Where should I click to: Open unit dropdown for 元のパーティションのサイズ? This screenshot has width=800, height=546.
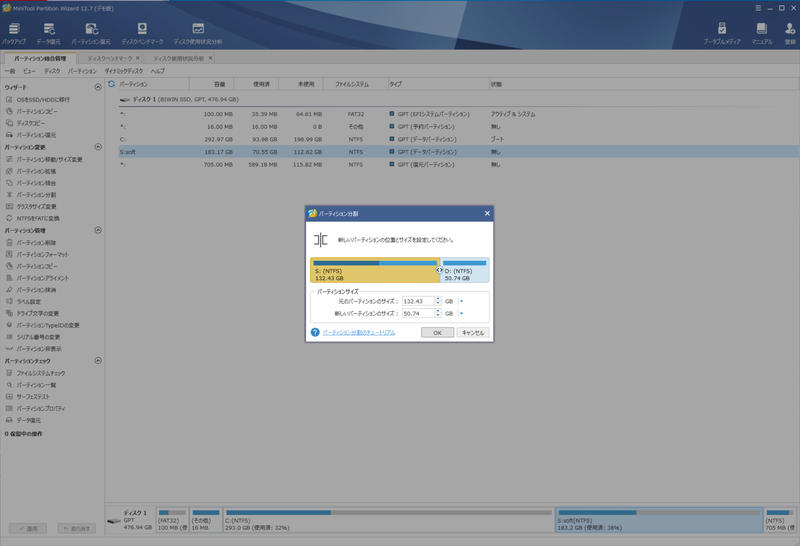pyautogui.click(x=462, y=301)
